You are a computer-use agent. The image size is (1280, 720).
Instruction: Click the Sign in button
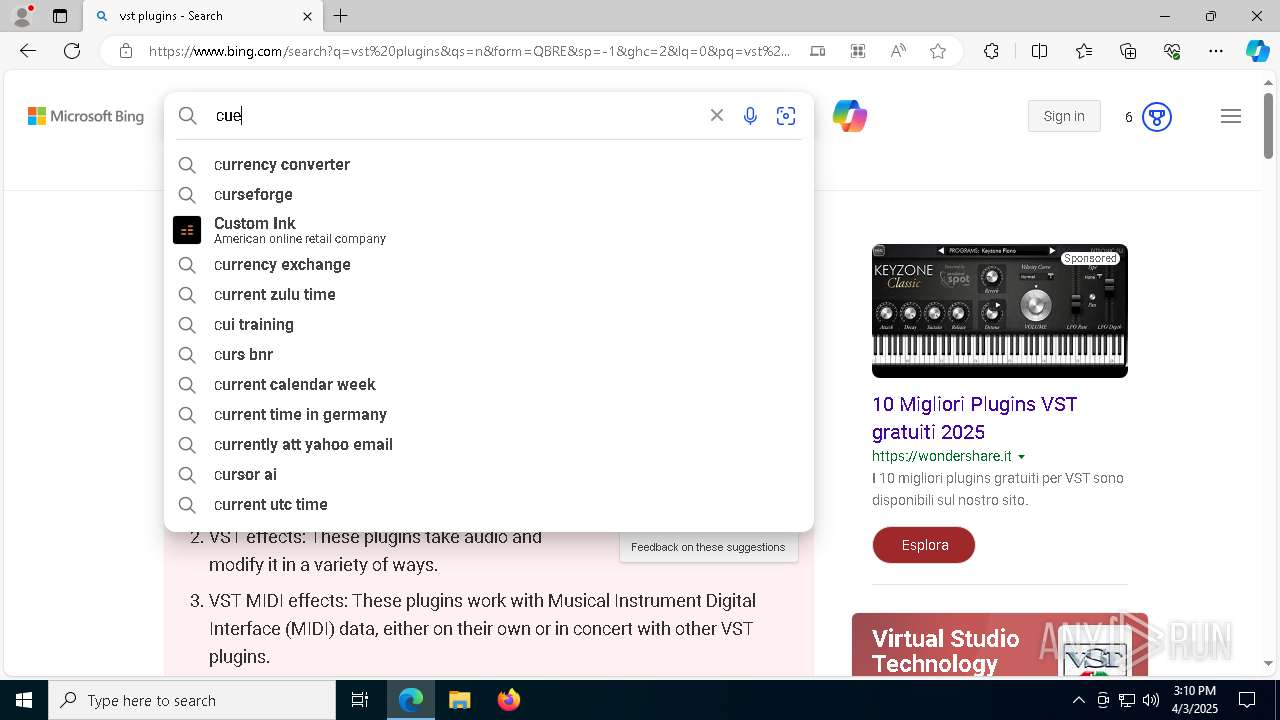click(x=1064, y=116)
